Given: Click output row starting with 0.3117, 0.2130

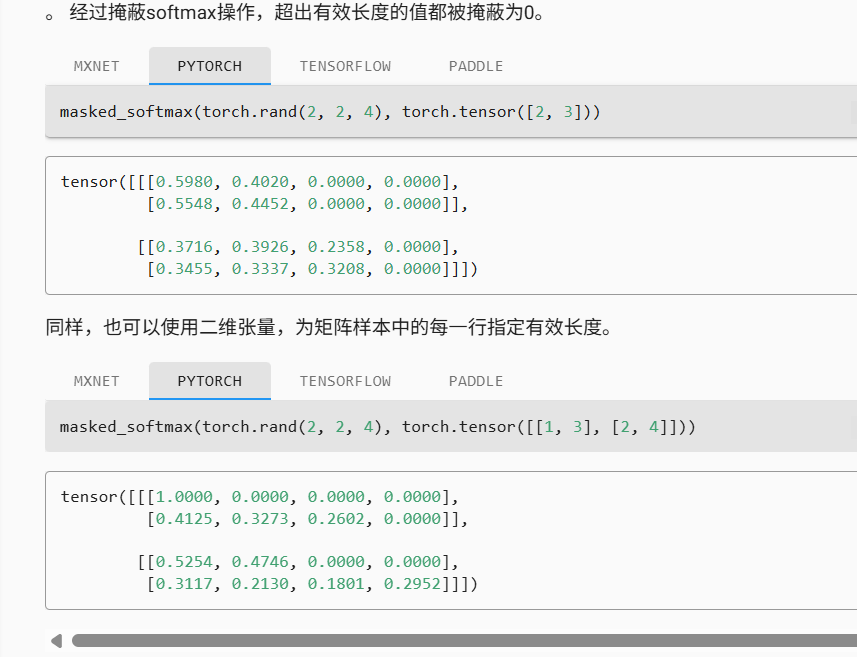Looking at the screenshot, I should click(312, 584).
